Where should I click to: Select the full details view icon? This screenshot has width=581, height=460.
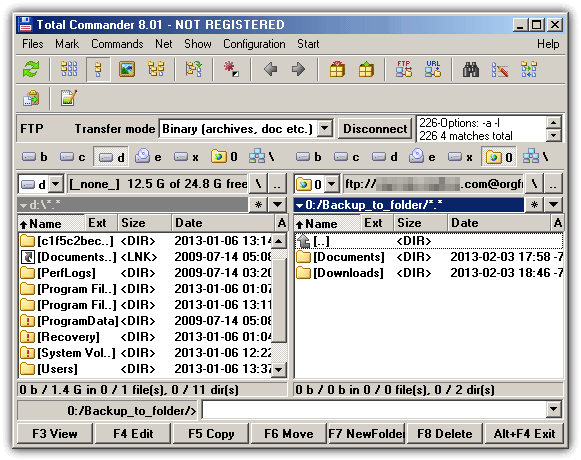[98, 69]
